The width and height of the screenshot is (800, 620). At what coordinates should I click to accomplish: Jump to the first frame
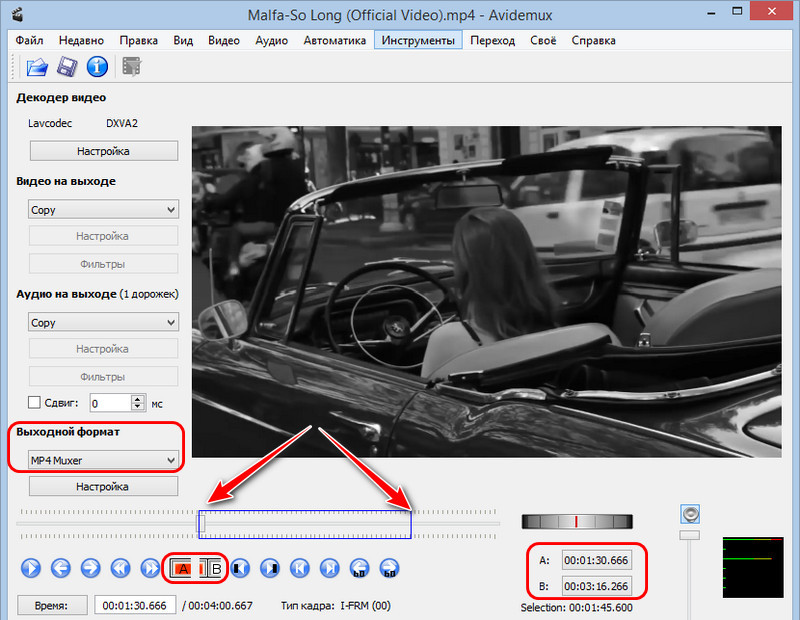coord(300,568)
